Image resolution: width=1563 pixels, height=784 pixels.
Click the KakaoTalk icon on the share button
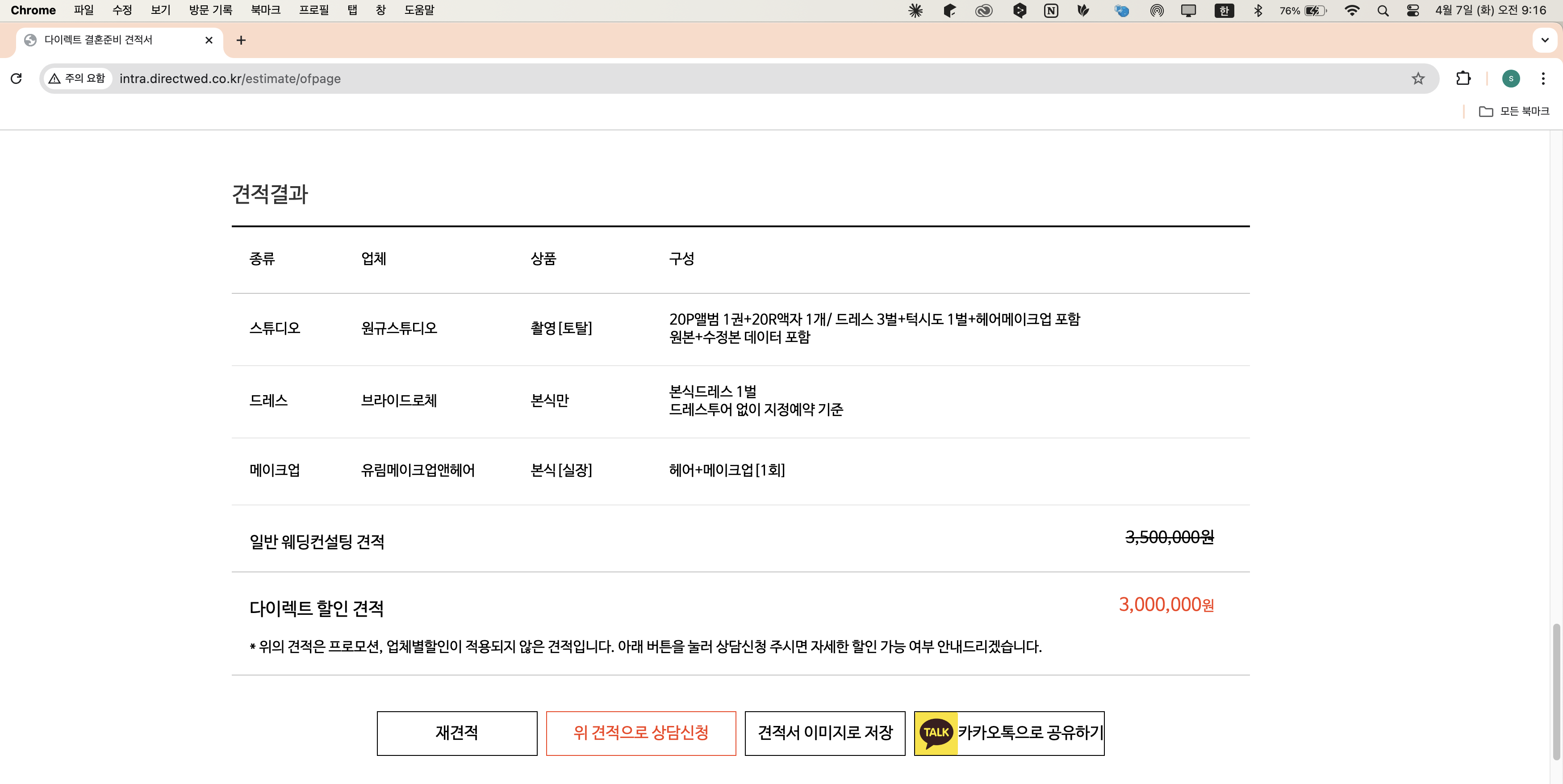point(935,733)
